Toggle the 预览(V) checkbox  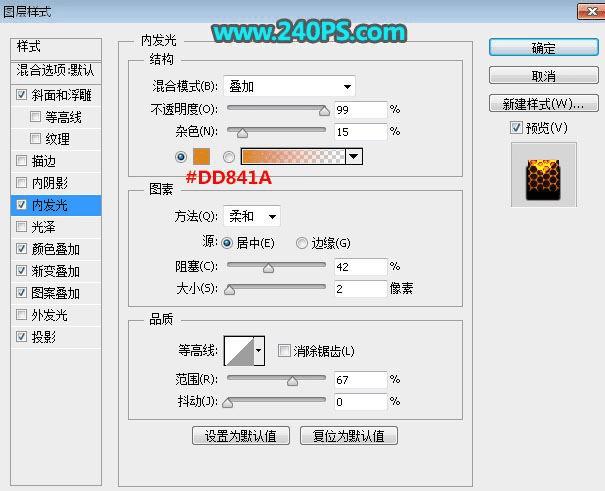tap(516, 128)
